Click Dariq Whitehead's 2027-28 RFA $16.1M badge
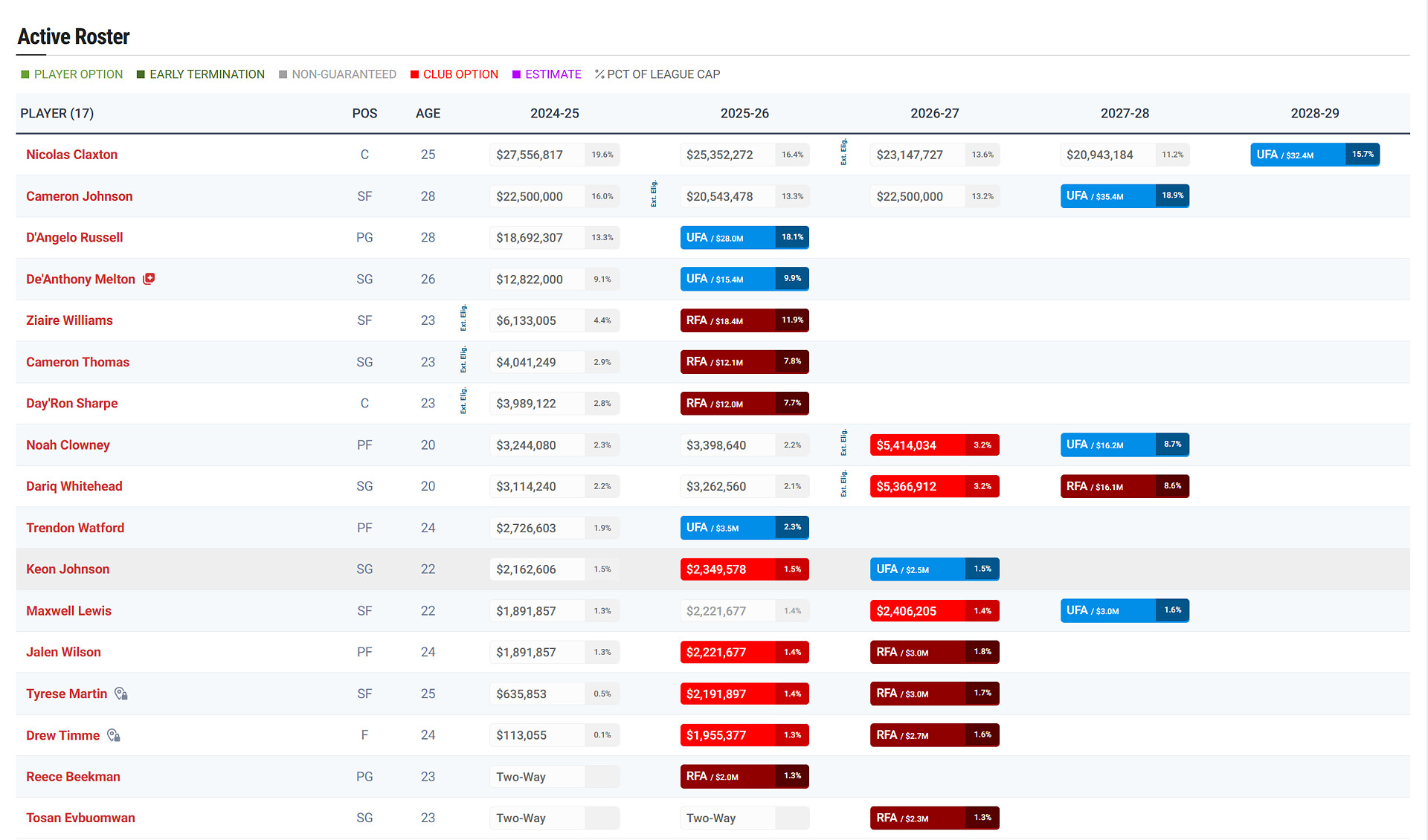This screenshot has height=840, width=1428. point(1124,486)
